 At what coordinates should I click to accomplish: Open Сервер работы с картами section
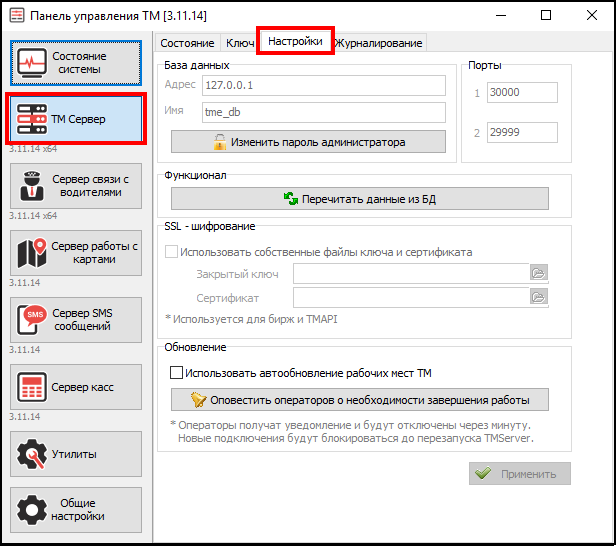[76, 253]
